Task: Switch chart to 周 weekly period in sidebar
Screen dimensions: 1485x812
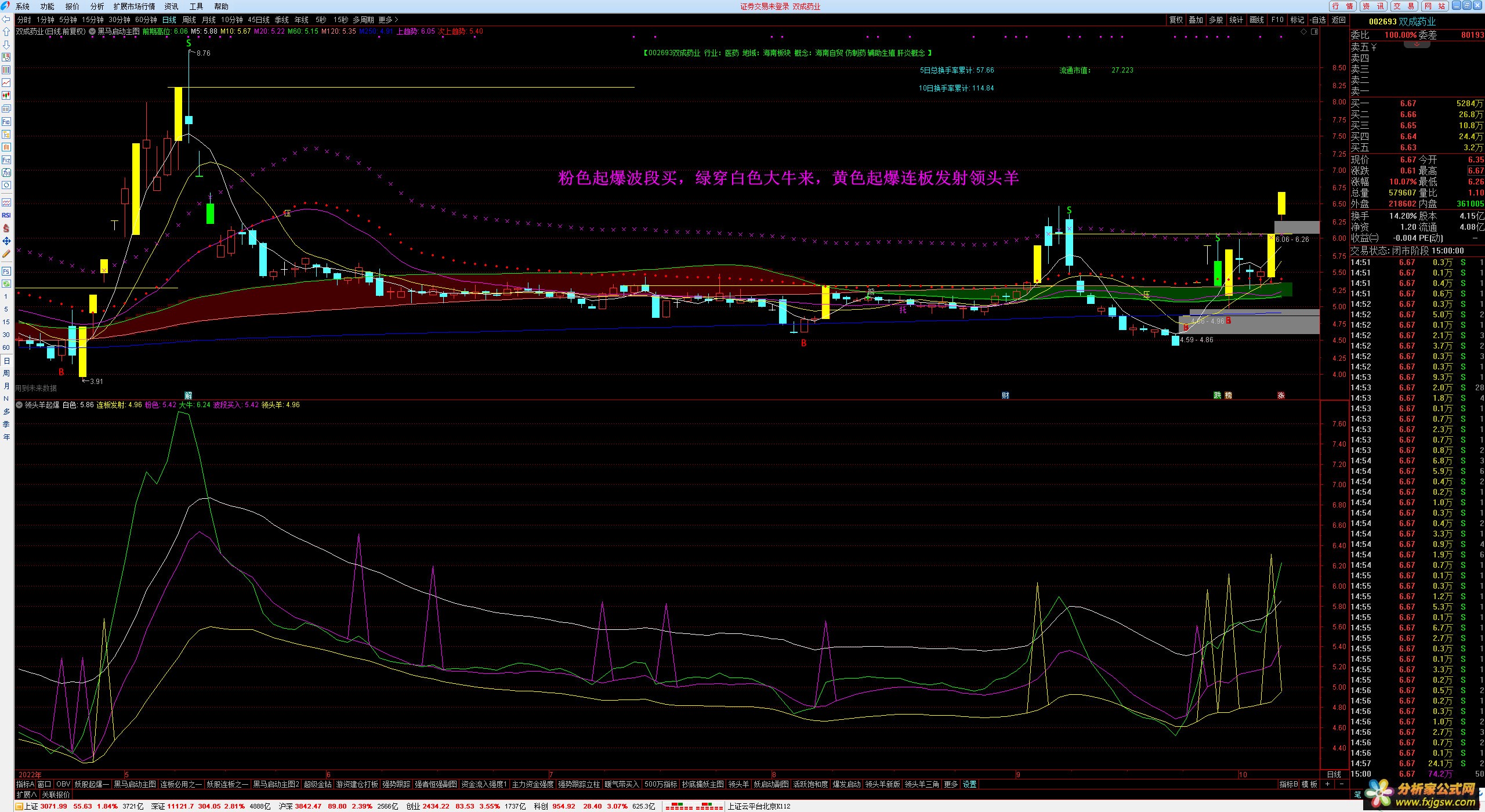Action: point(6,374)
